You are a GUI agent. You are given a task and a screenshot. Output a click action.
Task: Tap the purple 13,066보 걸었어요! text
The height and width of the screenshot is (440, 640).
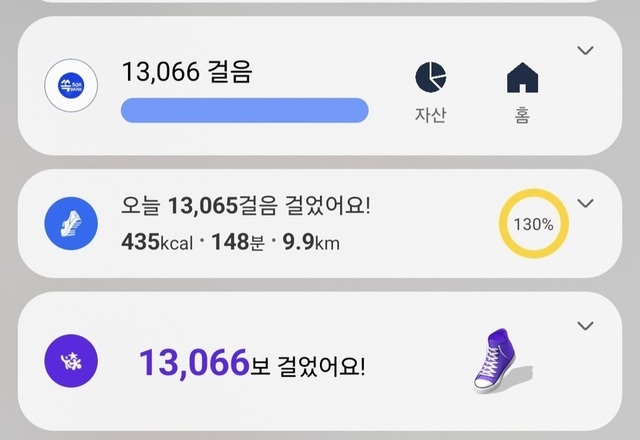252,364
